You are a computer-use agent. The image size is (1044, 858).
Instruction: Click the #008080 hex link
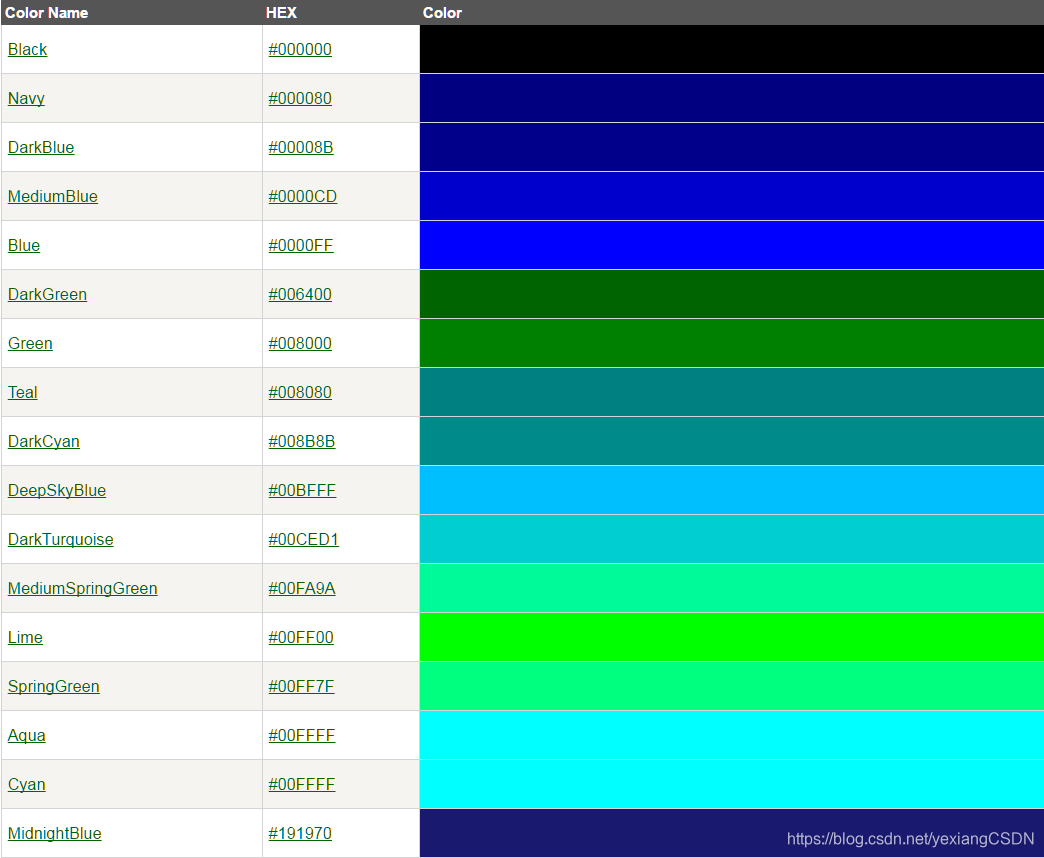[x=300, y=392]
